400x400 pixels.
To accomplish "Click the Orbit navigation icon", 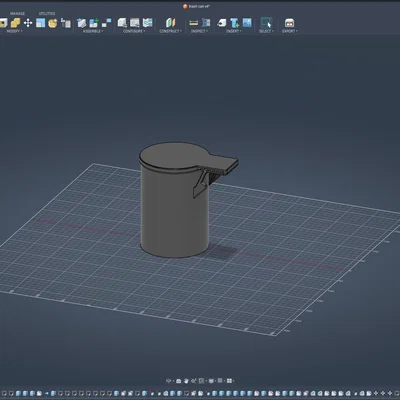I will pyautogui.click(x=168, y=381).
